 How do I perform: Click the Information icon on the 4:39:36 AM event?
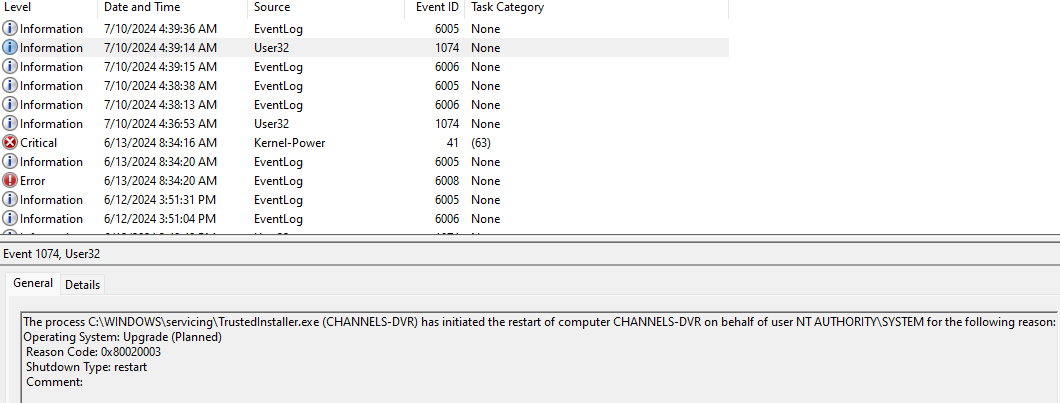tap(10, 29)
